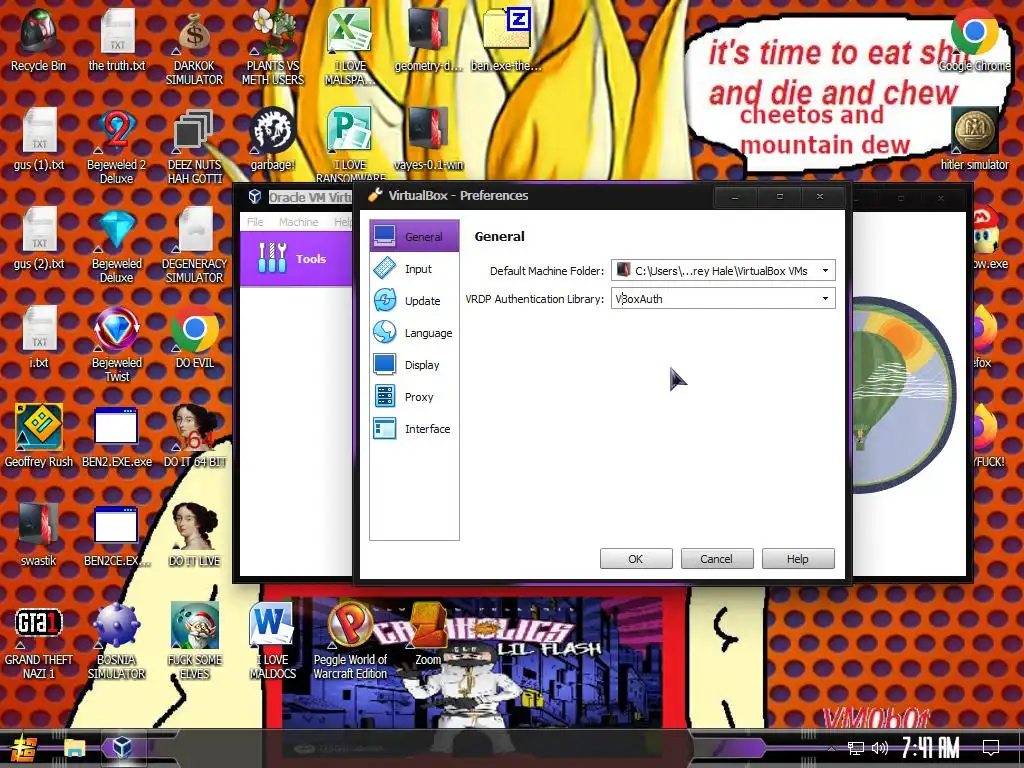Viewport: 1024px width, 768px height.
Task: Open Help from the Preferences dialog
Action: (797, 559)
